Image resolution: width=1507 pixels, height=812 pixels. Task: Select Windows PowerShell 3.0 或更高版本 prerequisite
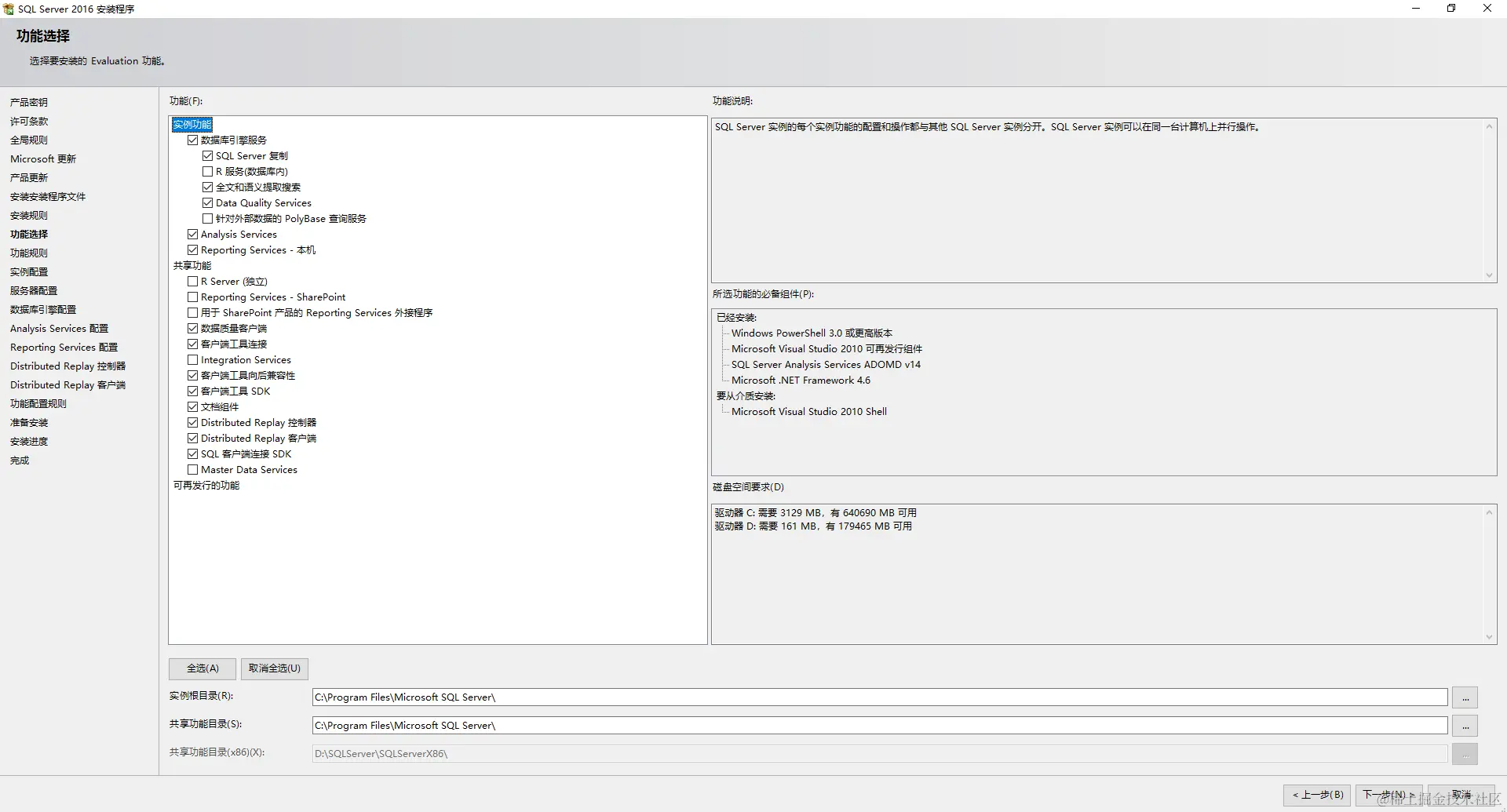pos(812,333)
